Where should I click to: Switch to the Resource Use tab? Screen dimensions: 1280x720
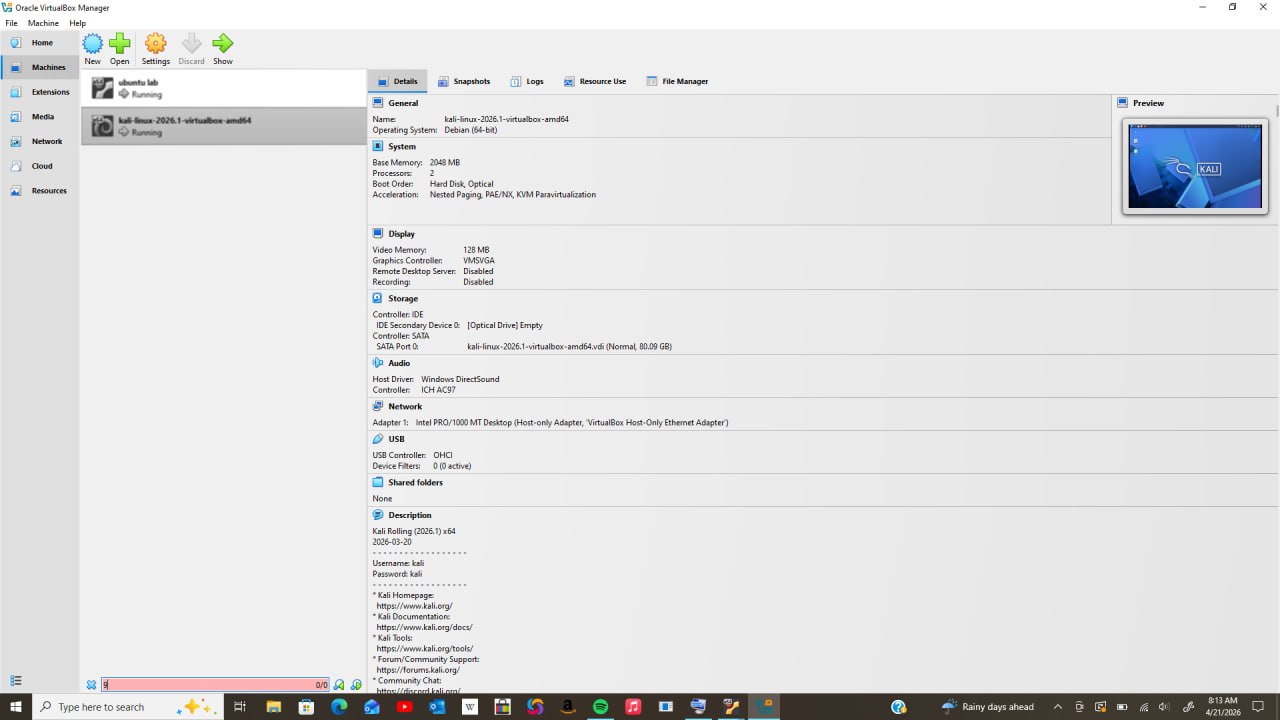[x=595, y=81]
